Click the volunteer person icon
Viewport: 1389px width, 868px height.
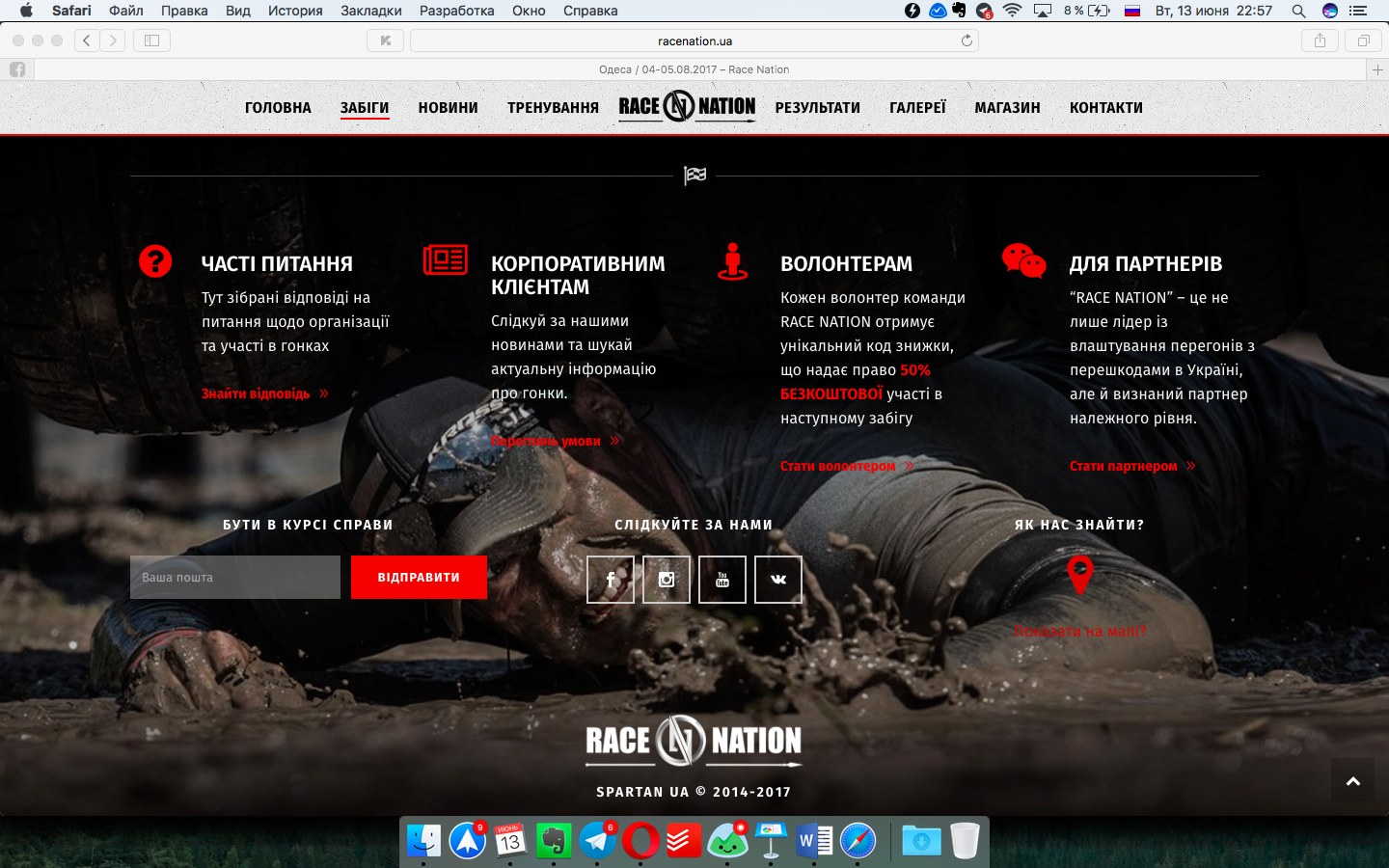(x=733, y=261)
